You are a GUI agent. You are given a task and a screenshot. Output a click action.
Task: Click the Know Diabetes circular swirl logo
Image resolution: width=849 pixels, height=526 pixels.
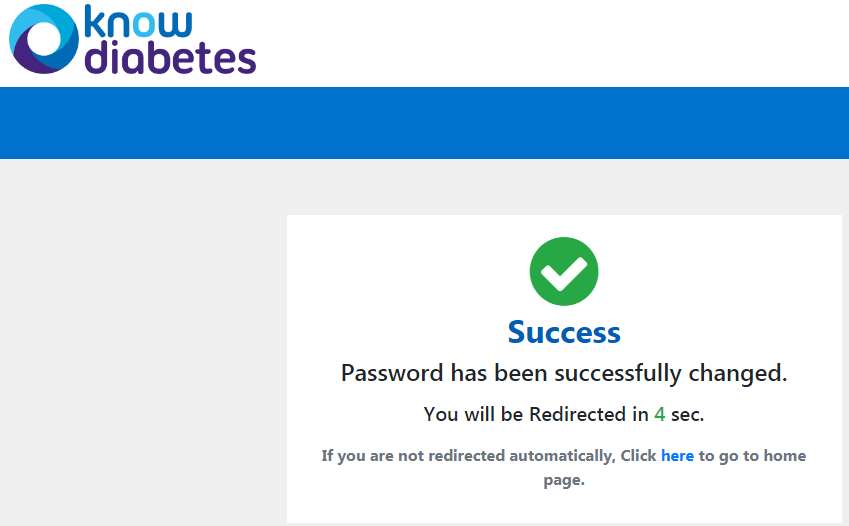[x=44, y=38]
